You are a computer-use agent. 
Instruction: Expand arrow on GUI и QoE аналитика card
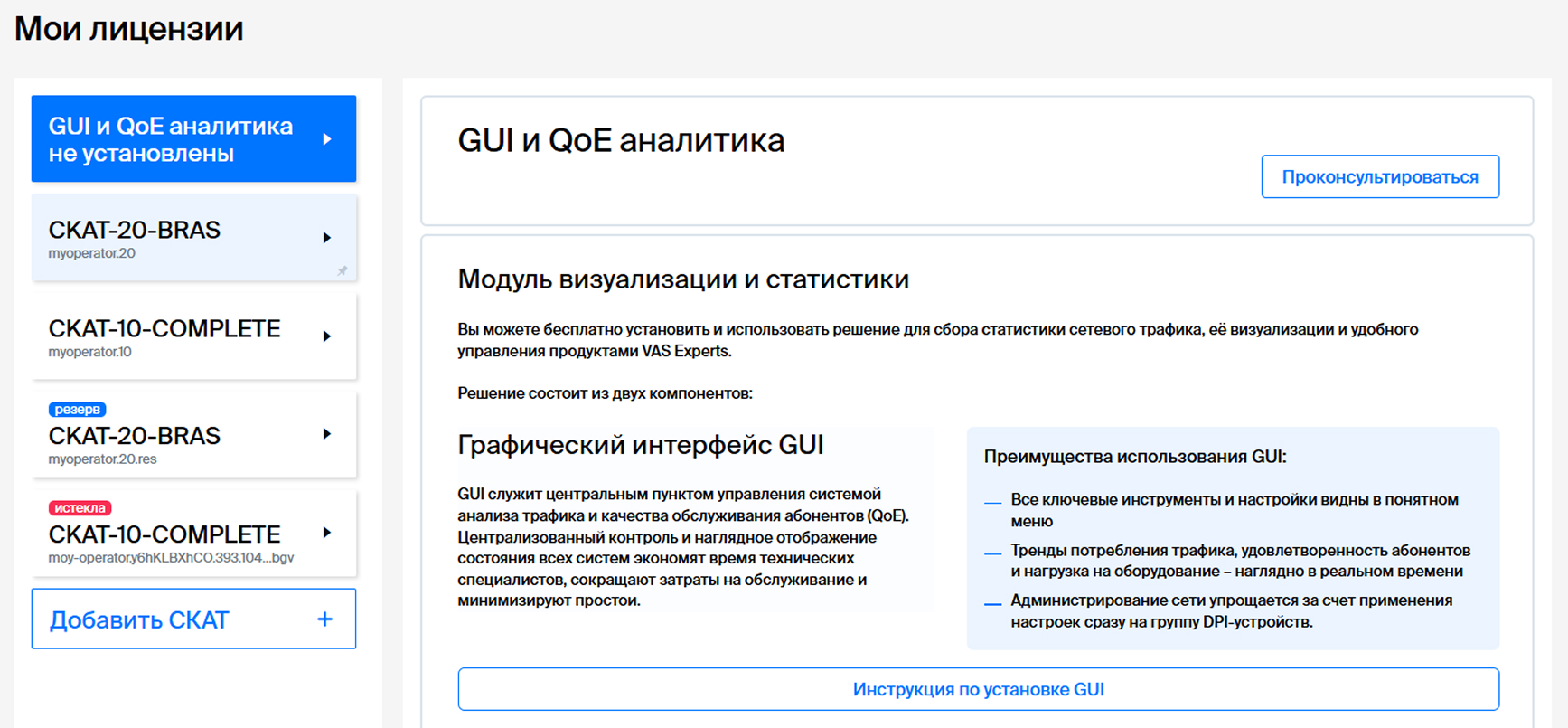[x=327, y=139]
